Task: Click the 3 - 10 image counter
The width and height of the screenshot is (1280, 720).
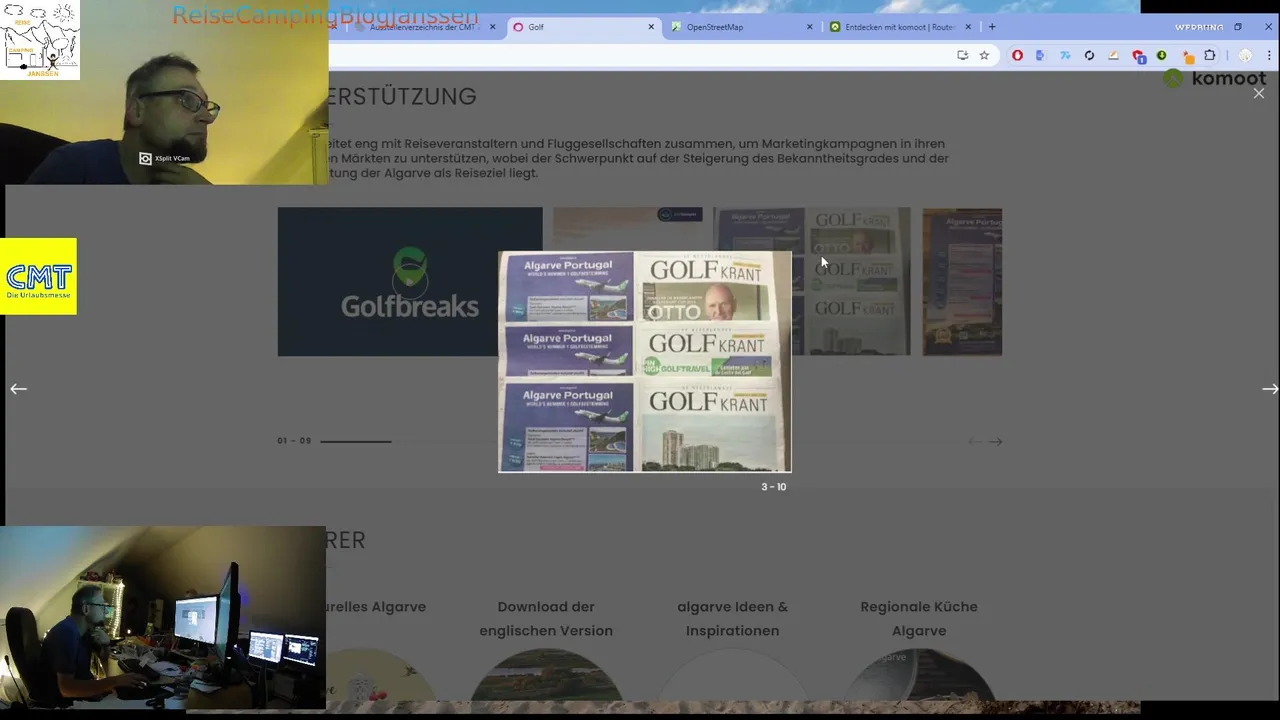Action: point(774,487)
